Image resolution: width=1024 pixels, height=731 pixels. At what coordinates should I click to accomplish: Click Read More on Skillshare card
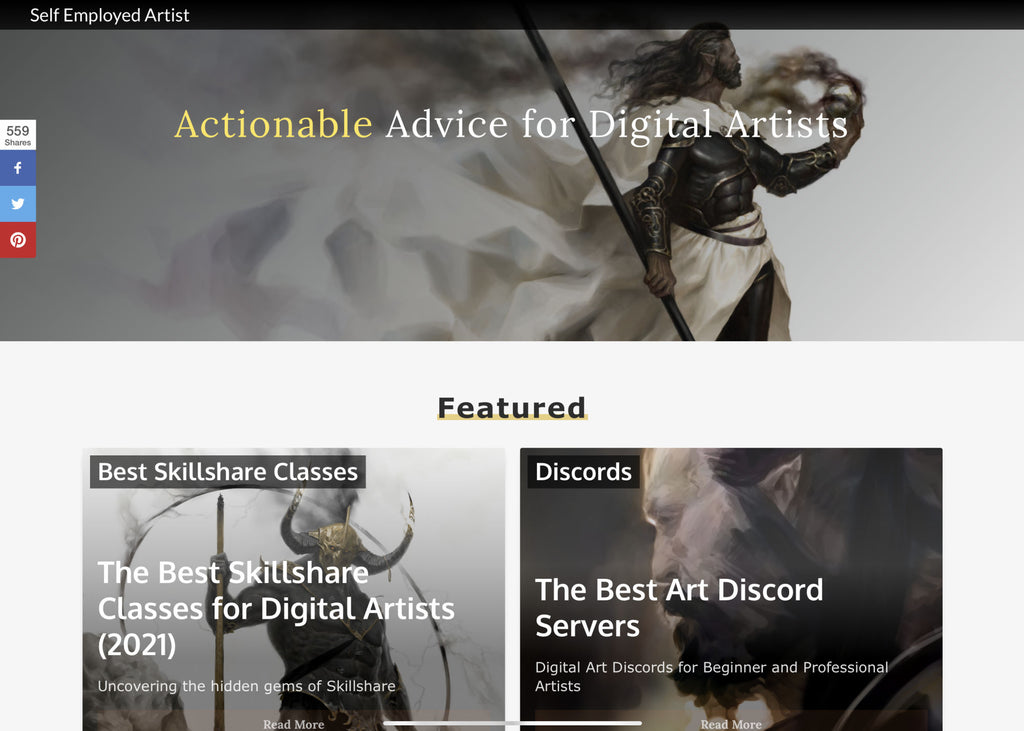[293, 724]
